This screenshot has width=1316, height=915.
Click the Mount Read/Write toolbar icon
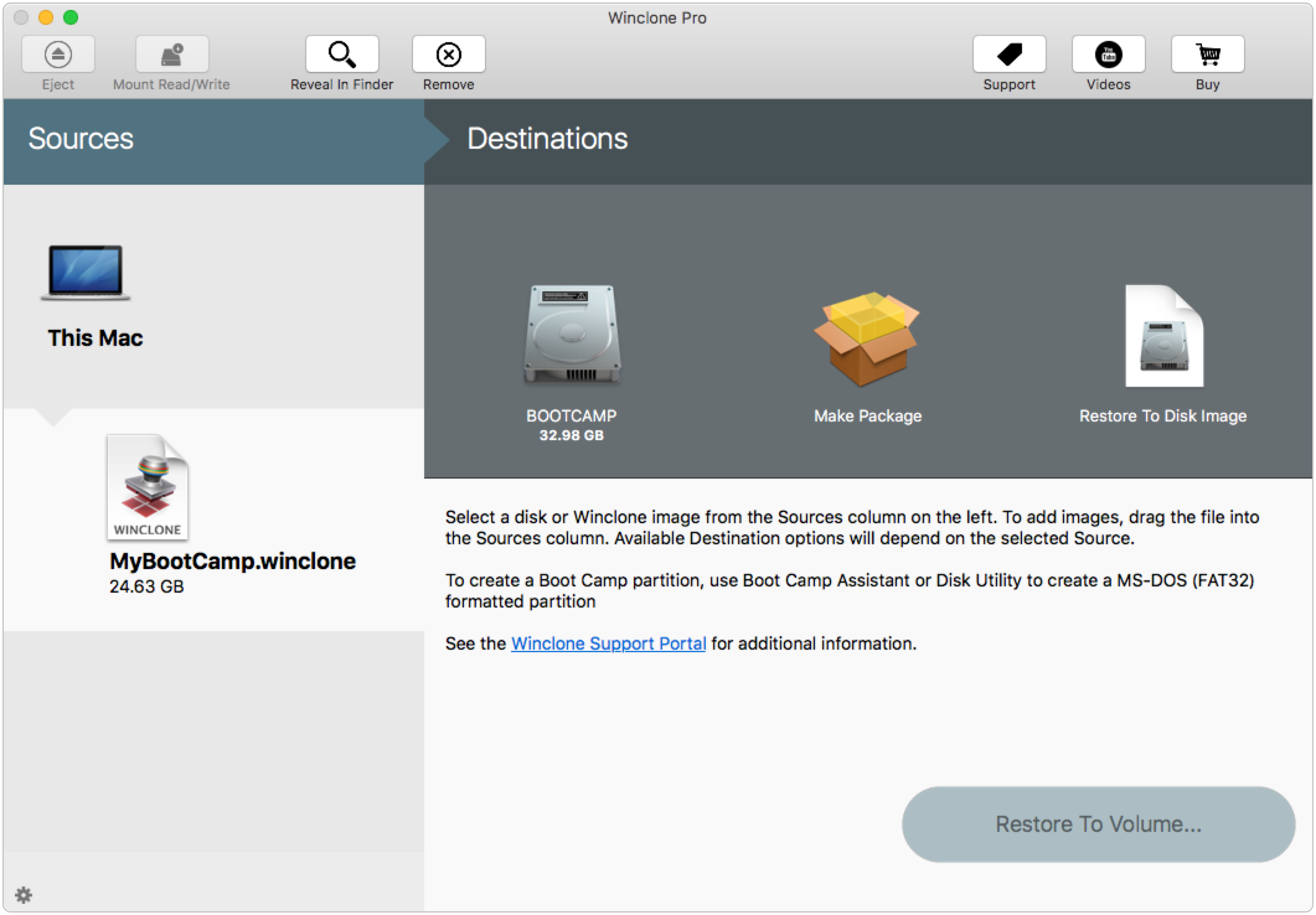point(172,55)
